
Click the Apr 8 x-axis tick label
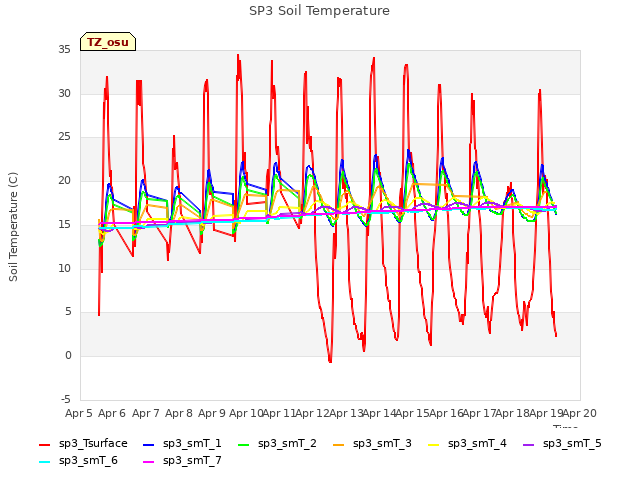pyautogui.click(x=179, y=413)
